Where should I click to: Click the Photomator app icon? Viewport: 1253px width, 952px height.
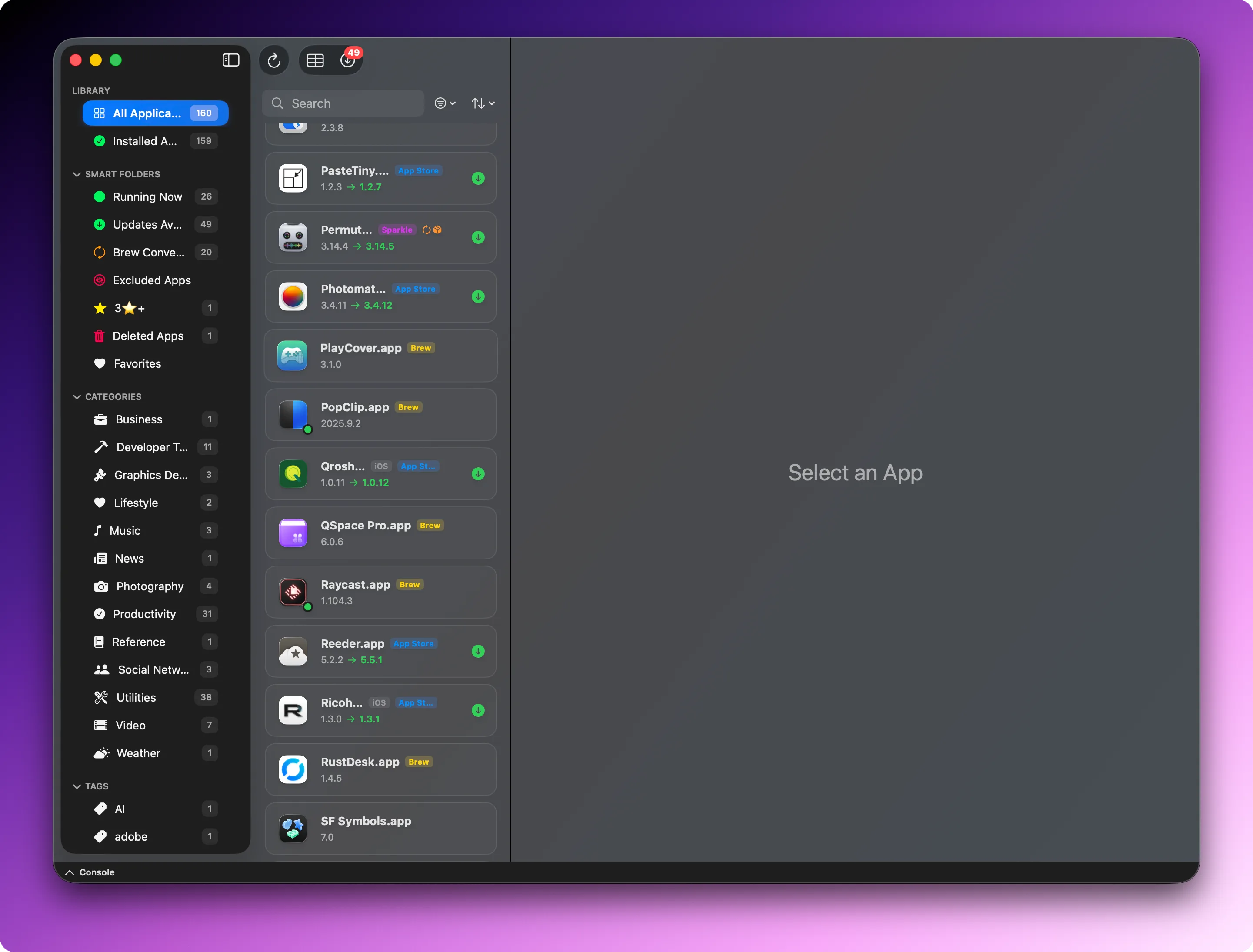(293, 296)
